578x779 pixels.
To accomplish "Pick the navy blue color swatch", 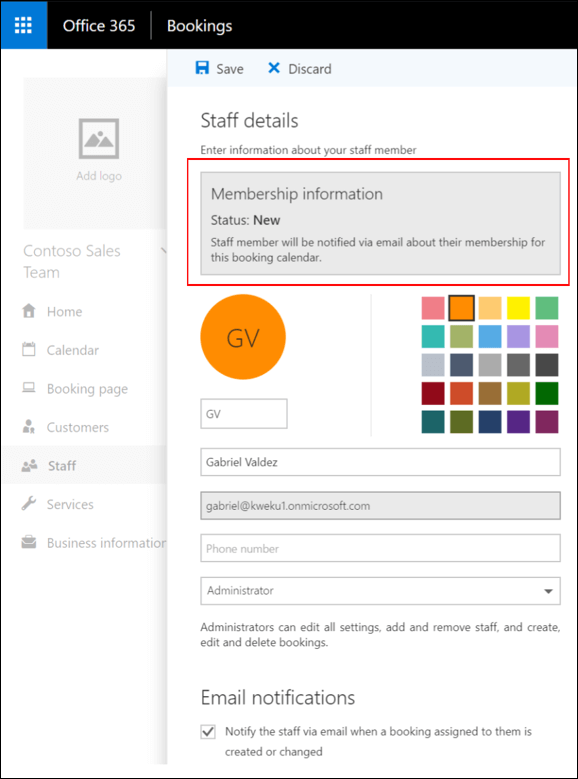I will tap(490, 422).
